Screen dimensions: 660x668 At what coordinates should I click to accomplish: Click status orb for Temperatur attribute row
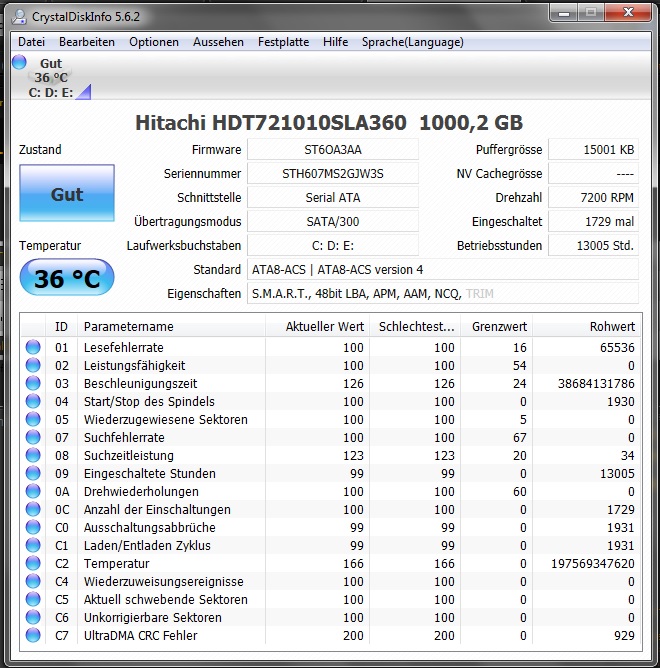(33, 563)
